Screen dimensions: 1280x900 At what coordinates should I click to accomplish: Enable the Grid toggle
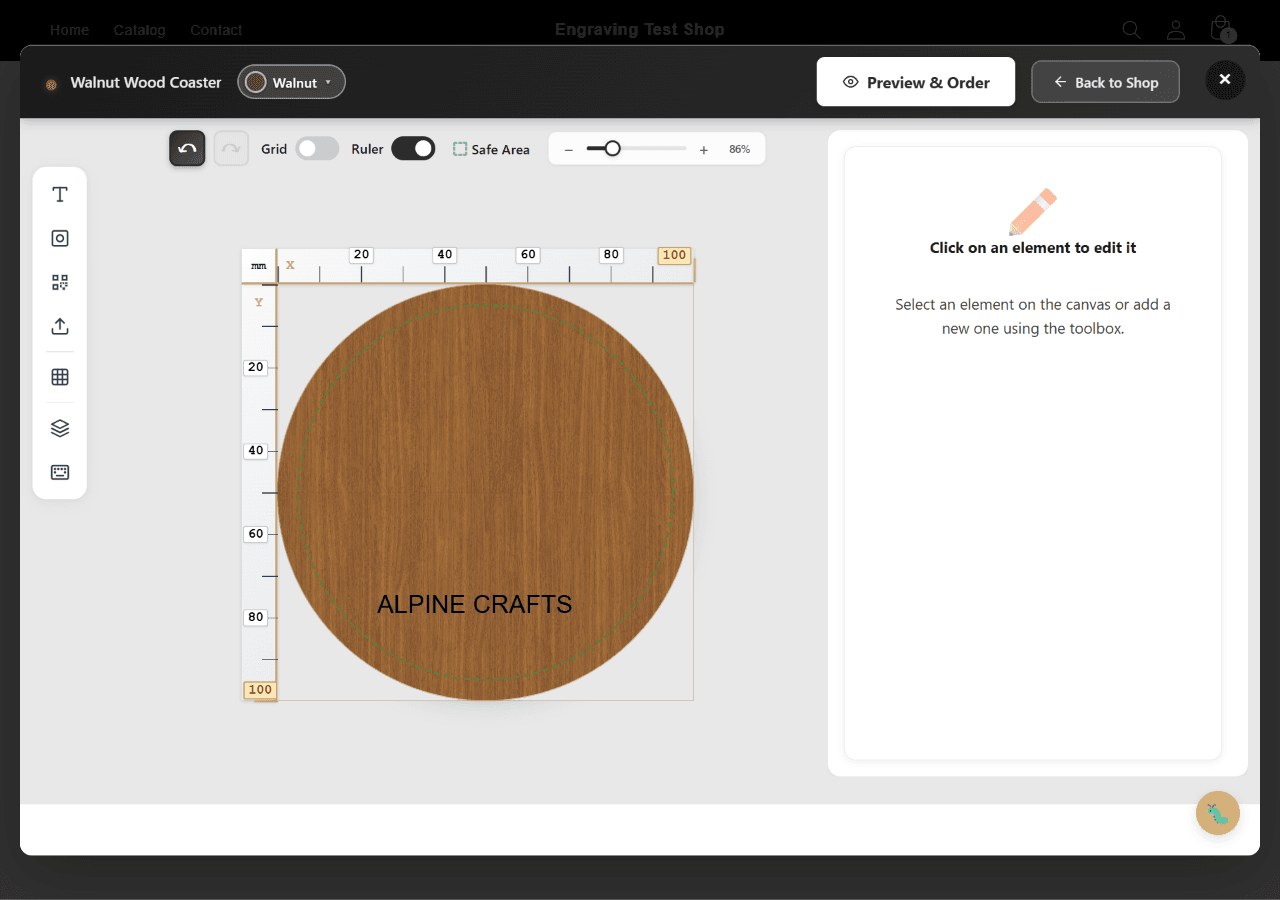click(317, 148)
